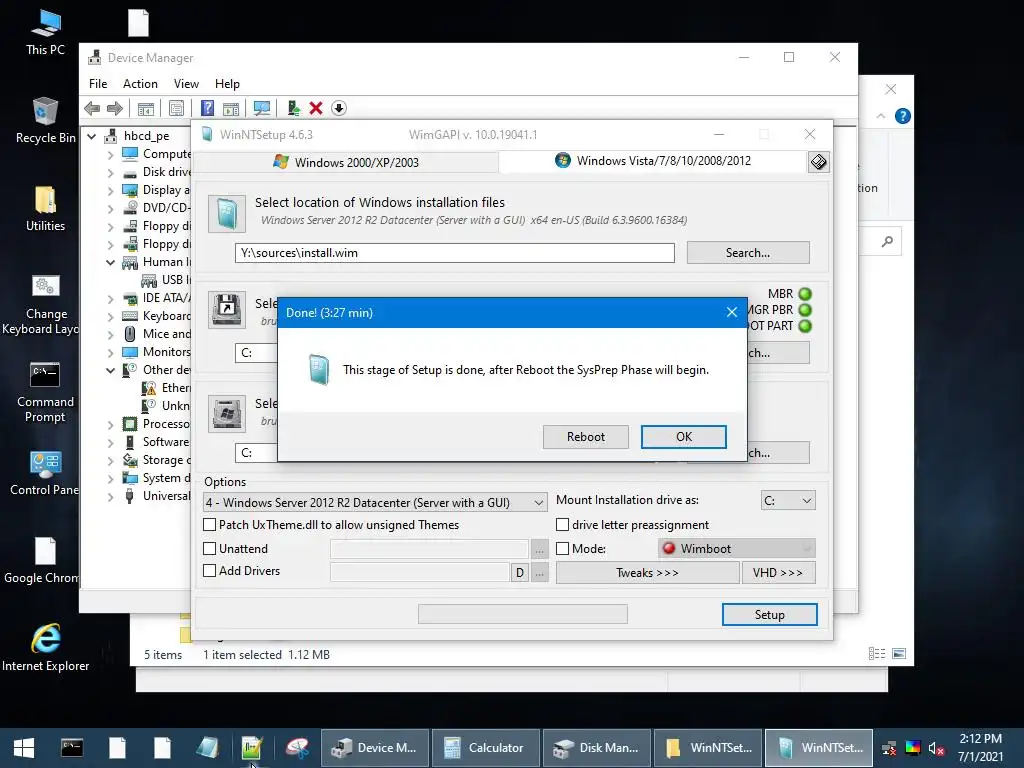Viewport: 1024px width, 768px height.
Task: Click the muted speaker tray icon
Action: pyautogui.click(x=936, y=748)
